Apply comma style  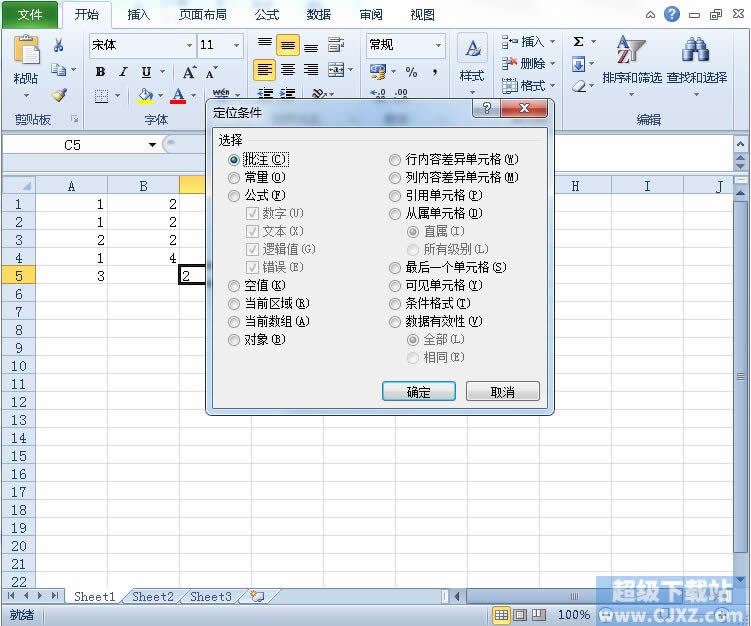[435, 72]
